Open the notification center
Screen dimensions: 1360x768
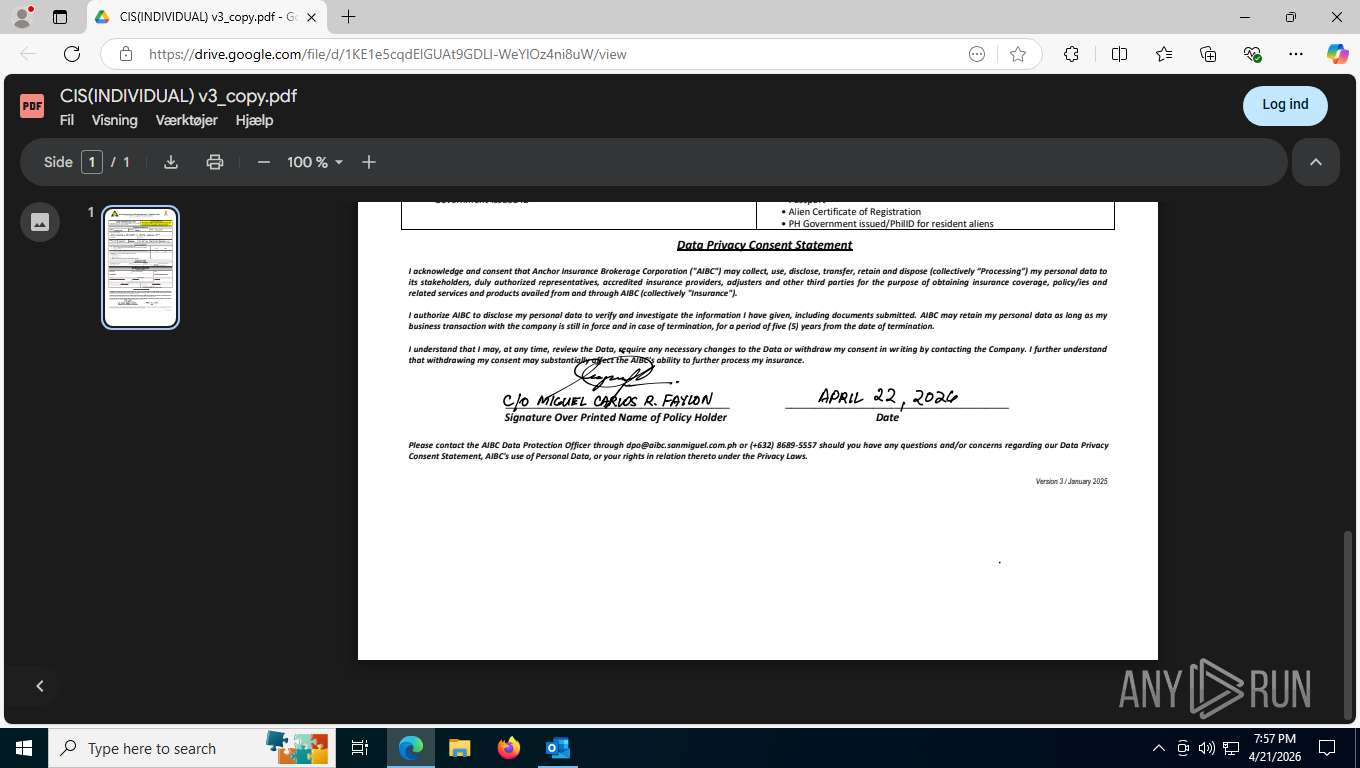point(1327,748)
